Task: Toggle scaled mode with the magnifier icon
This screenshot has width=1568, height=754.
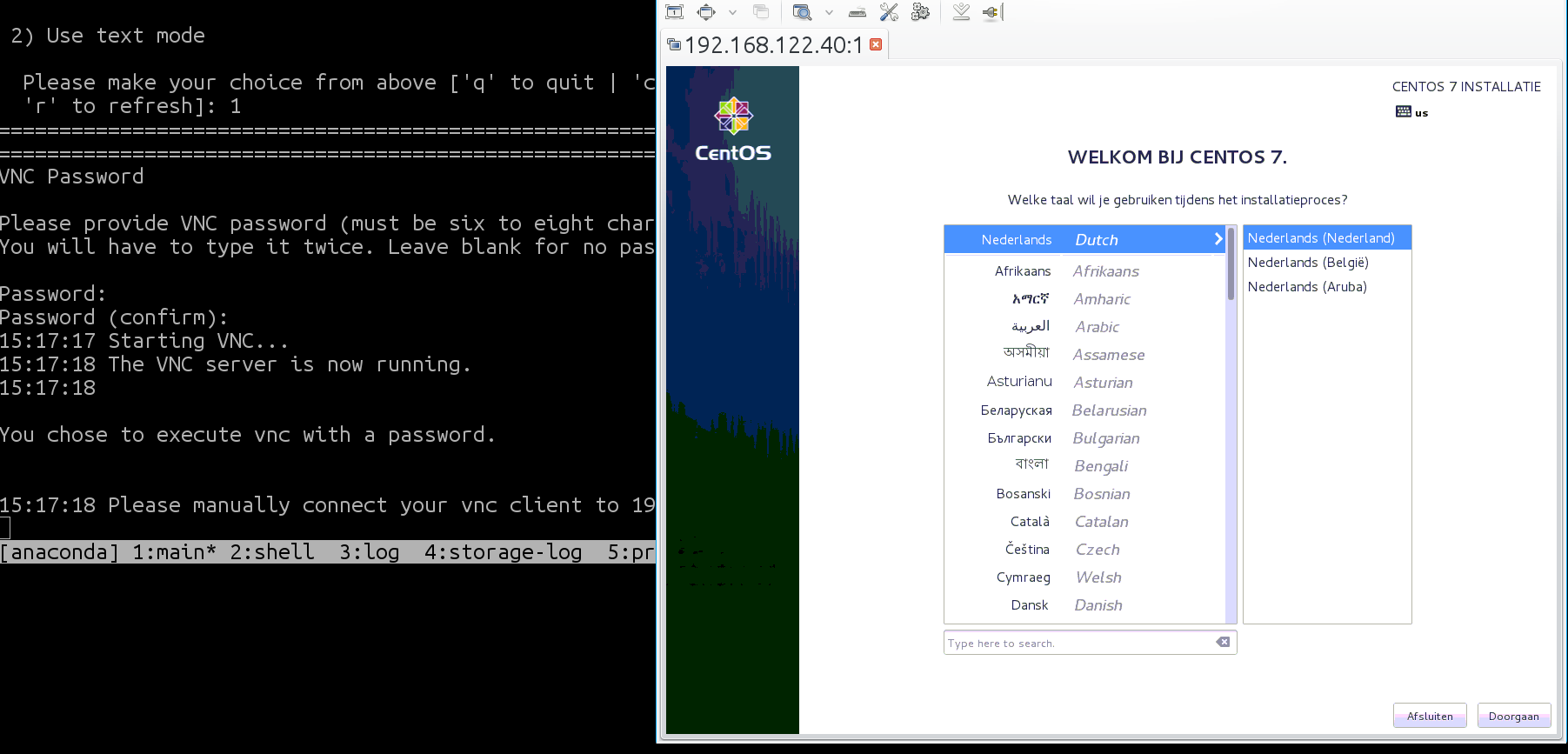Action: [x=802, y=12]
